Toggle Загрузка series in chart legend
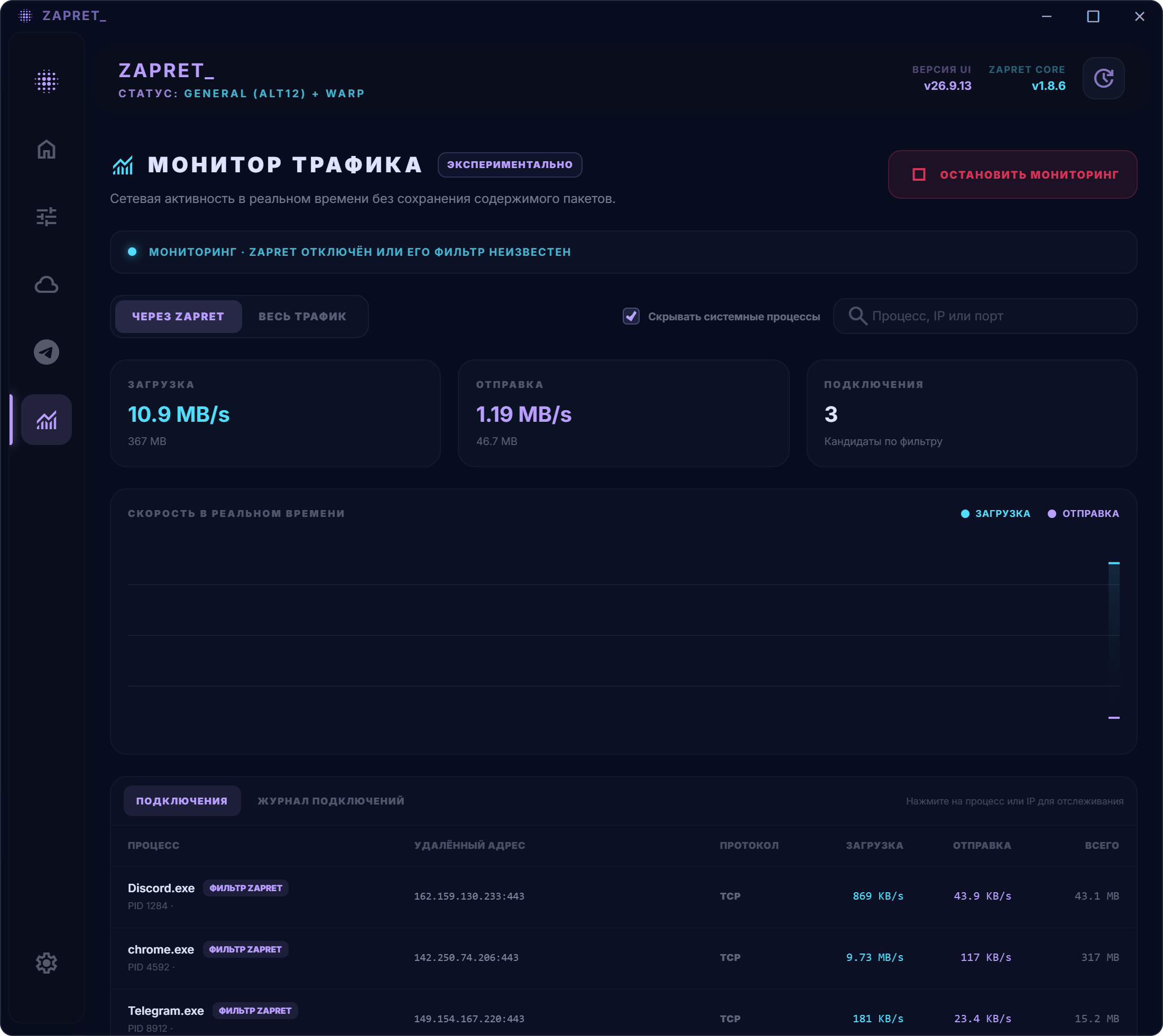 point(995,513)
